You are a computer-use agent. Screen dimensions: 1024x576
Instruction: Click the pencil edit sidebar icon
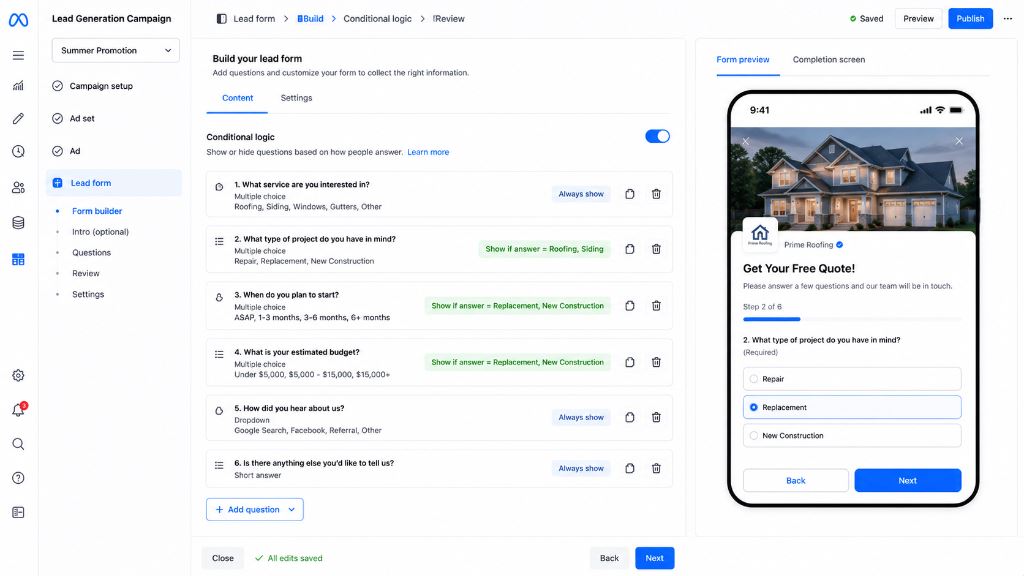click(18, 118)
